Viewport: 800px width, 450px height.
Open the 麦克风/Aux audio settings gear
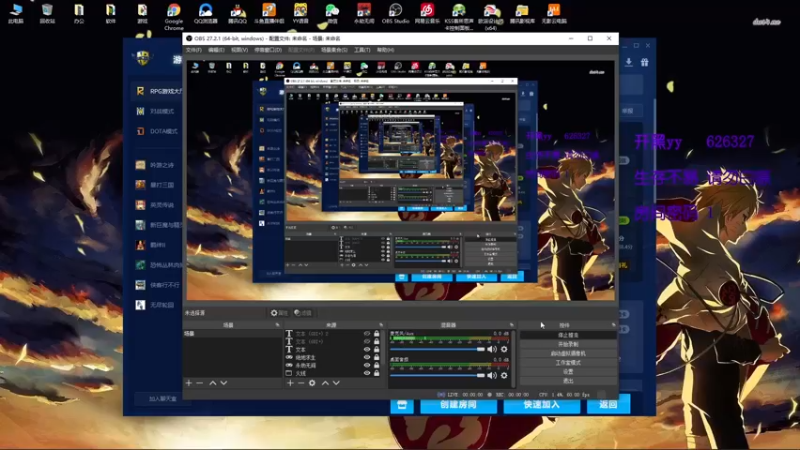coord(504,349)
